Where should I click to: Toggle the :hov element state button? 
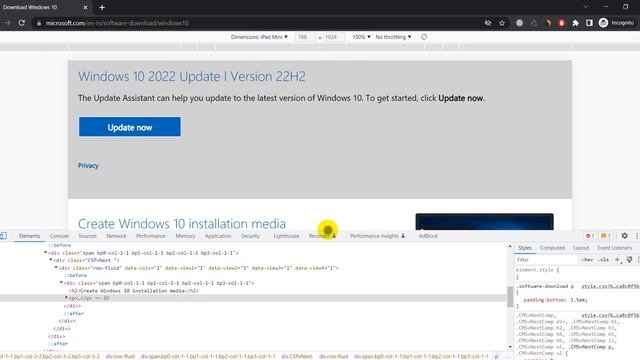point(587,260)
